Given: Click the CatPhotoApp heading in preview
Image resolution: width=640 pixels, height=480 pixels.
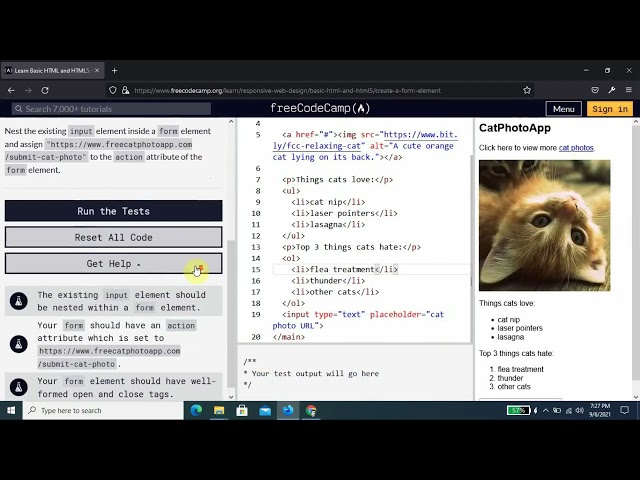Looking at the screenshot, I should coord(515,128).
